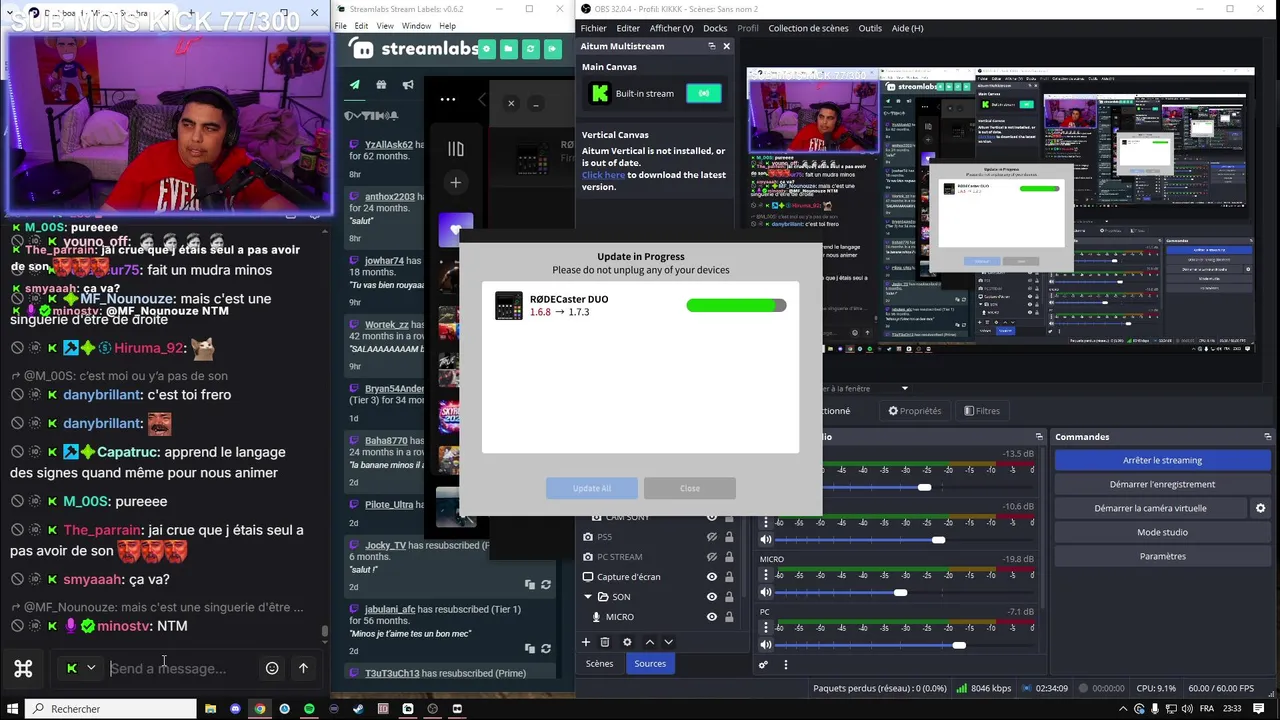Mute the PC audio channel speaker
This screenshot has width=1280, height=720.
(x=766, y=645)
